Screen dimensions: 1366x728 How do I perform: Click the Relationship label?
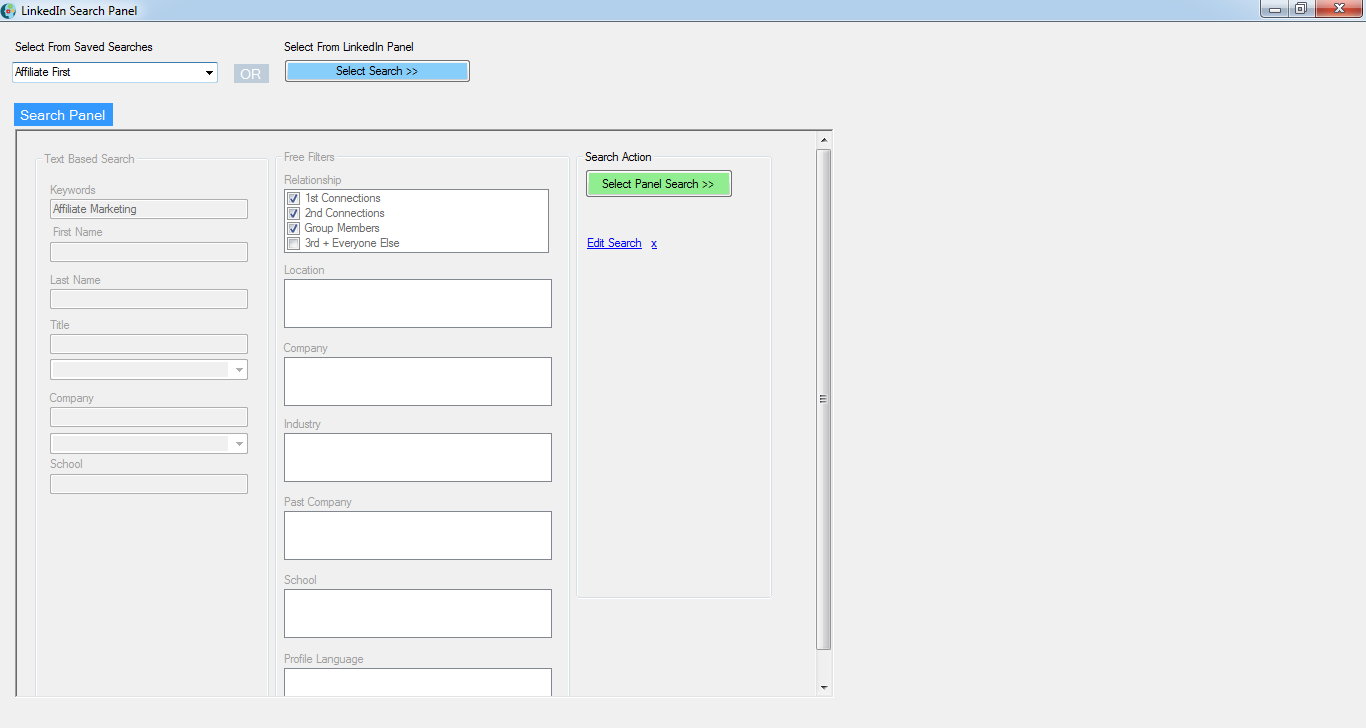point(313,180)
